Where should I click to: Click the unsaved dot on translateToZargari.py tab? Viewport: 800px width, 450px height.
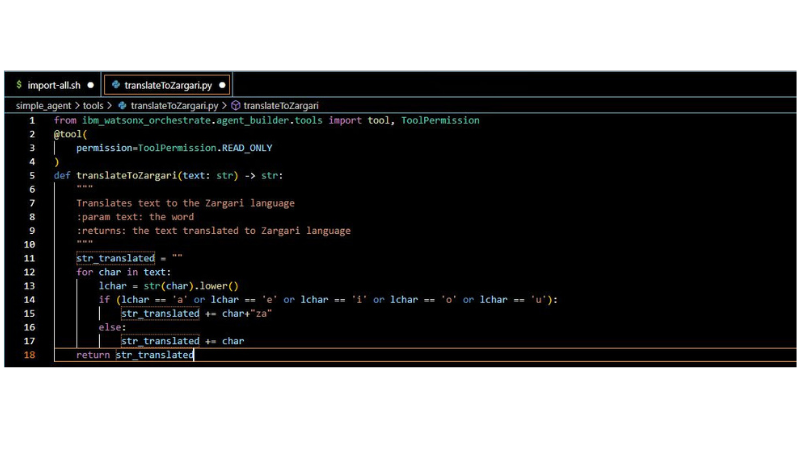(222, 85)
